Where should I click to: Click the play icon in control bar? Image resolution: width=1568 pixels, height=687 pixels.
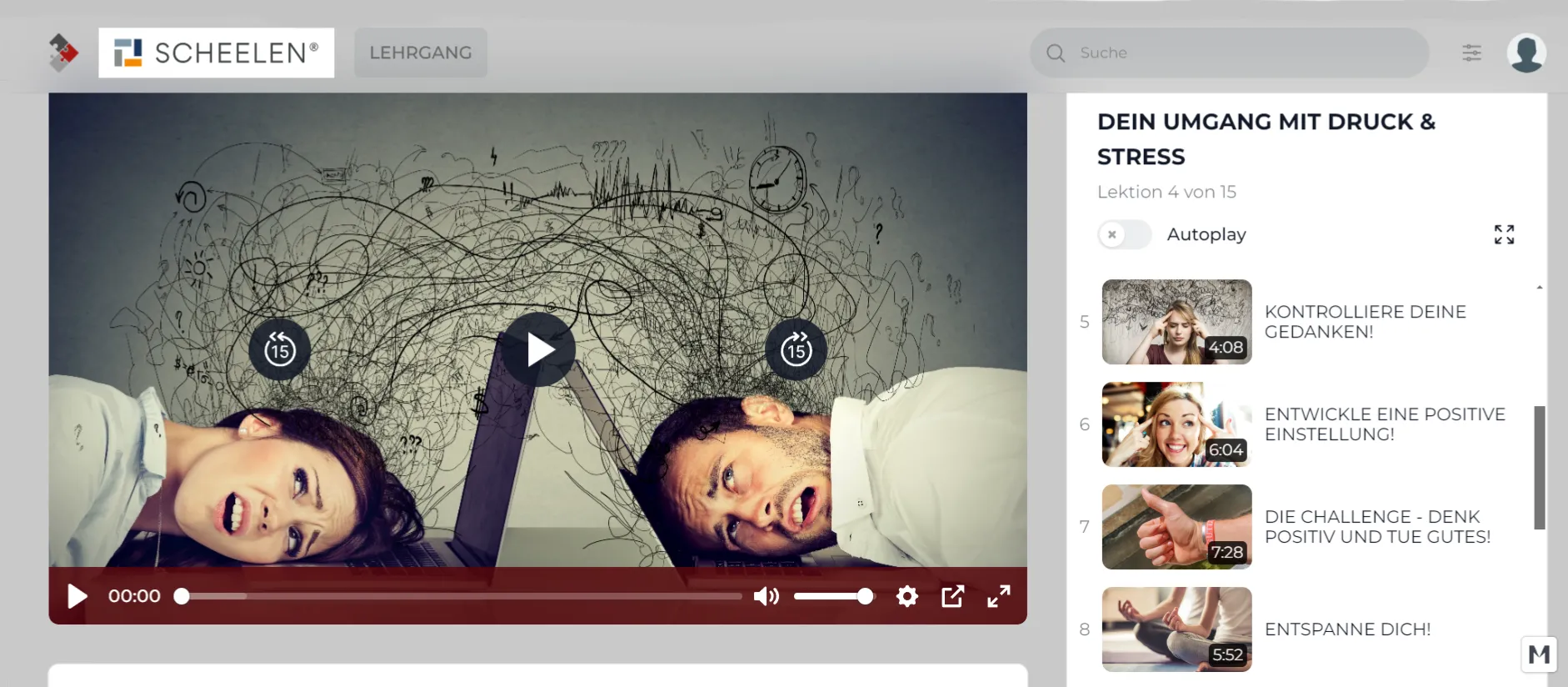(77, 596)
